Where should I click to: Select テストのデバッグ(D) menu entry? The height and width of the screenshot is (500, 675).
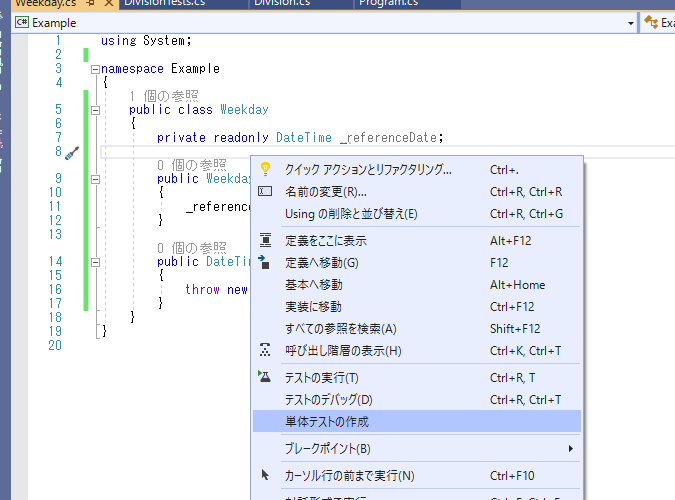417,400
